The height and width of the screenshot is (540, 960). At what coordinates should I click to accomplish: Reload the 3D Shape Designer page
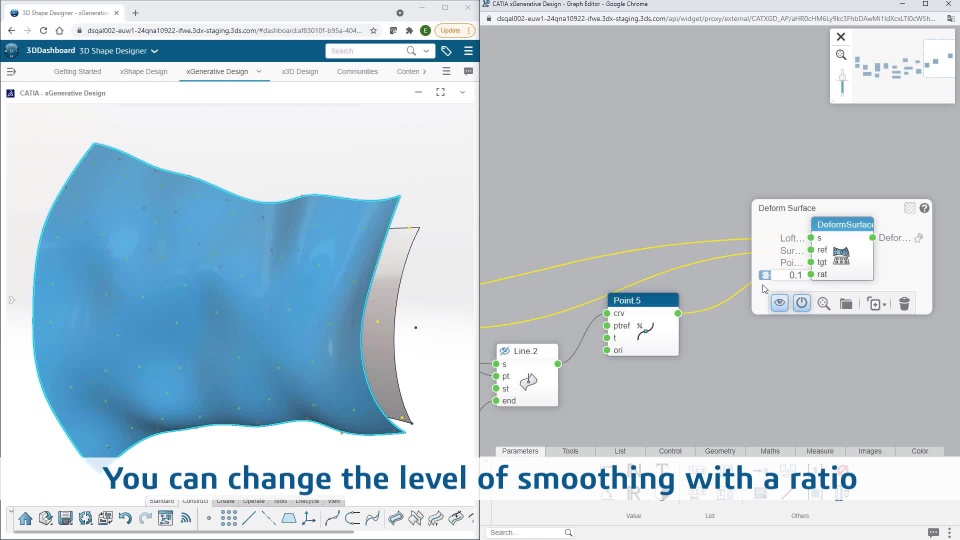coord(43,30)
